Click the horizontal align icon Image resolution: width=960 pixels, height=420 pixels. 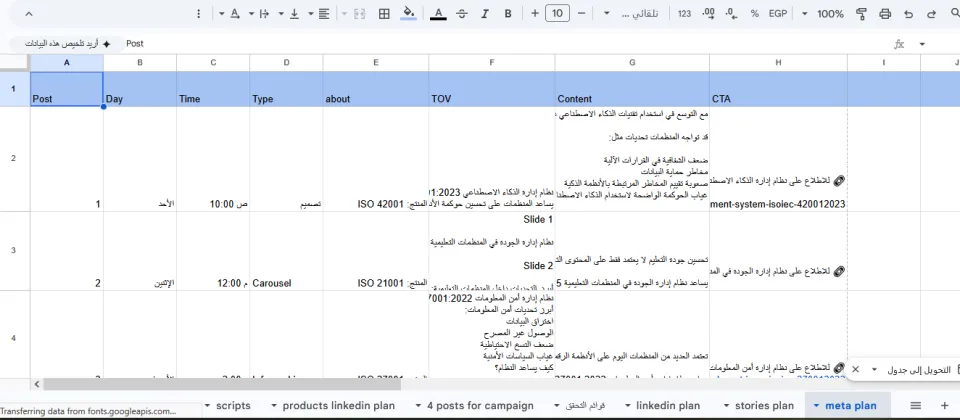pos(324,13)
